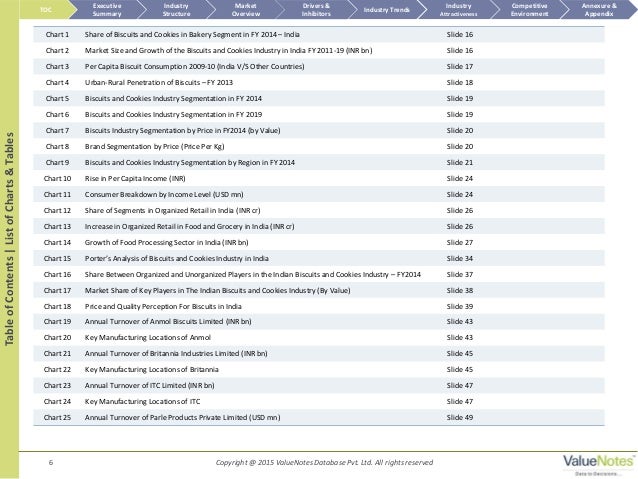The width and height of the screenshot is (638, 479).
Task: Click the copyright notice in footer
Action: (x=324, y=462)
